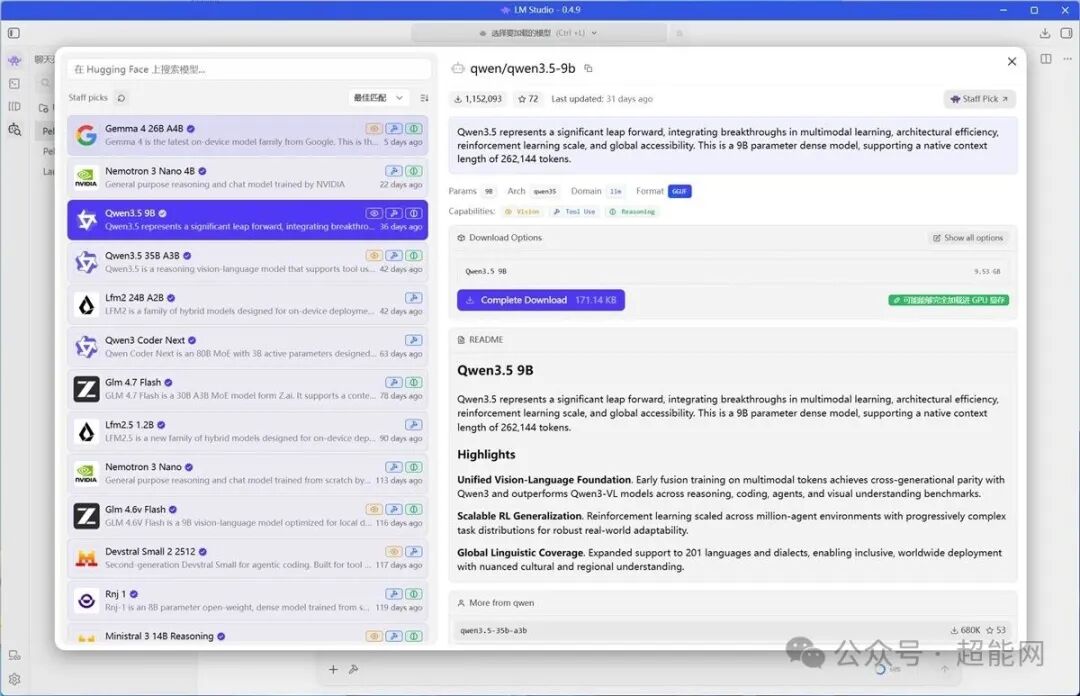Click the star count 72 button
The height and width of the screenshot is (696, 1080).
coord(528,99)
